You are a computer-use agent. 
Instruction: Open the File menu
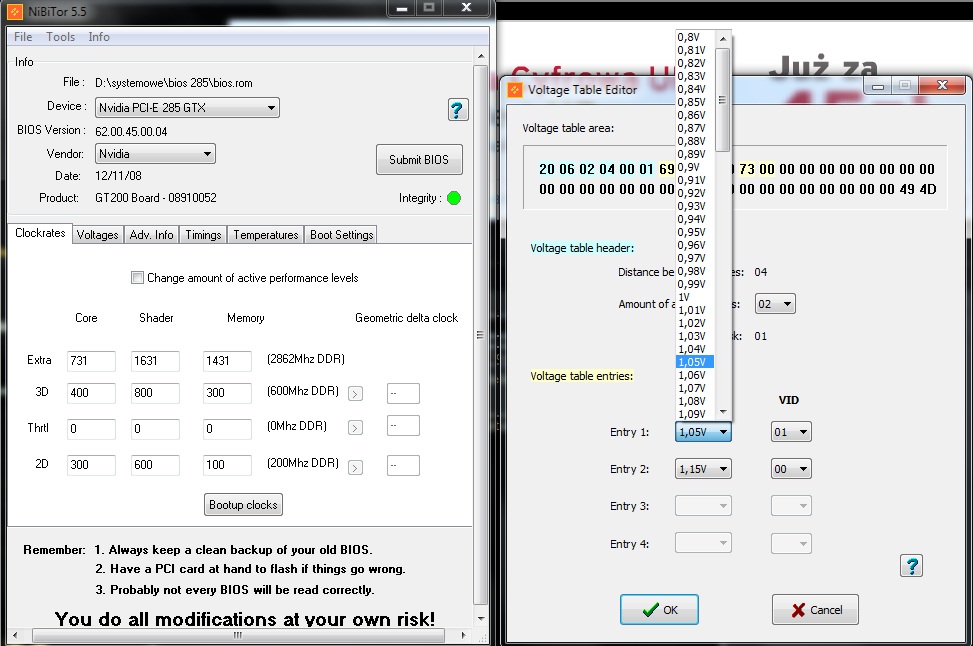(23, 37)
